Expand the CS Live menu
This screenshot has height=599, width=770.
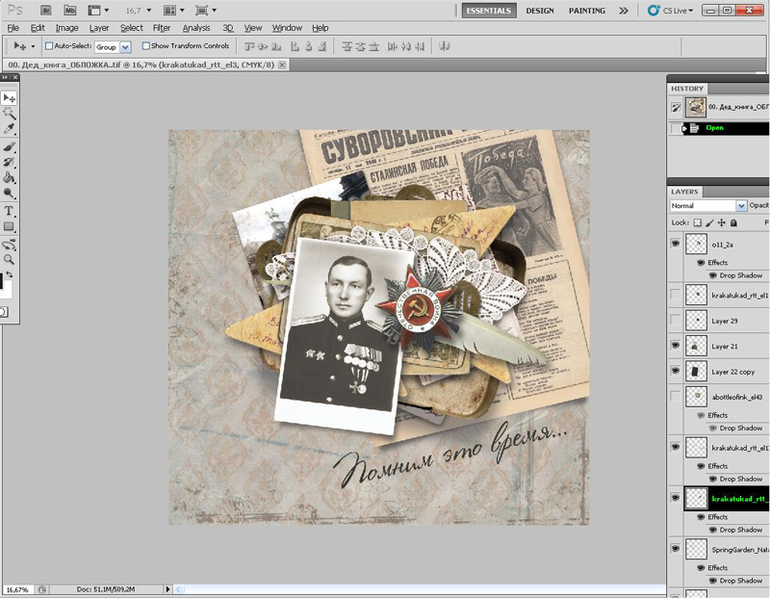[673, 10]
